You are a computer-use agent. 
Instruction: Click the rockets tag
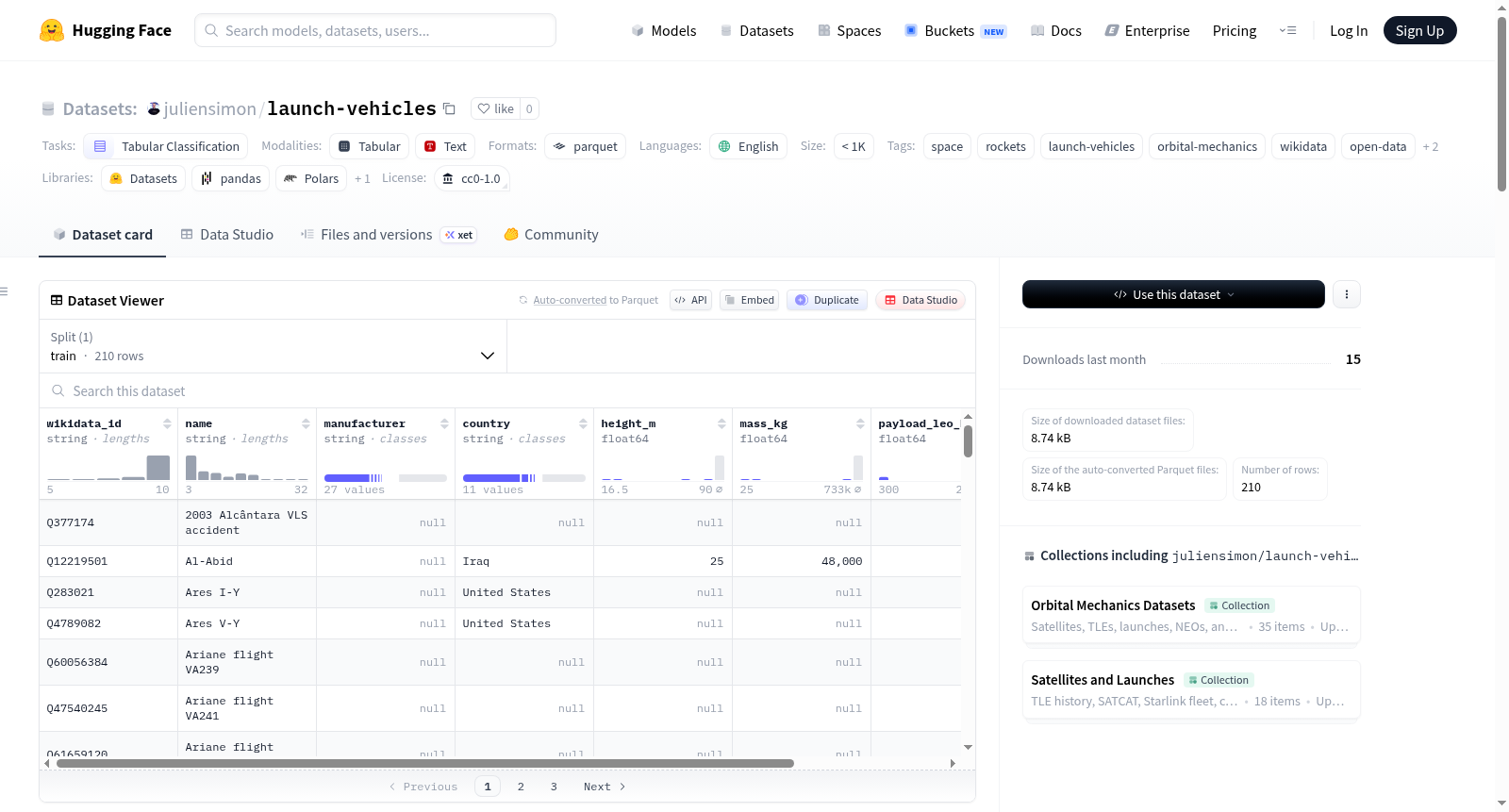[1005, 146]
